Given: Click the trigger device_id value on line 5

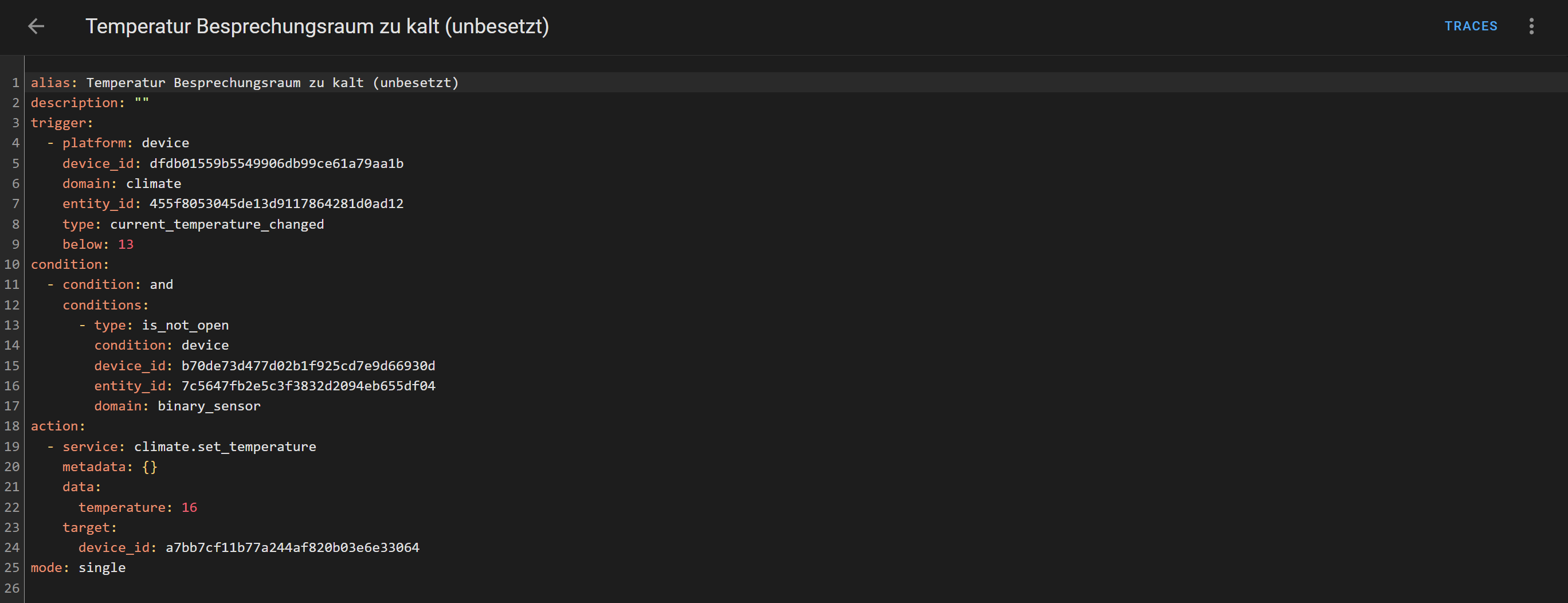Looking at the screenshot, I should click(x=276, y=163).
